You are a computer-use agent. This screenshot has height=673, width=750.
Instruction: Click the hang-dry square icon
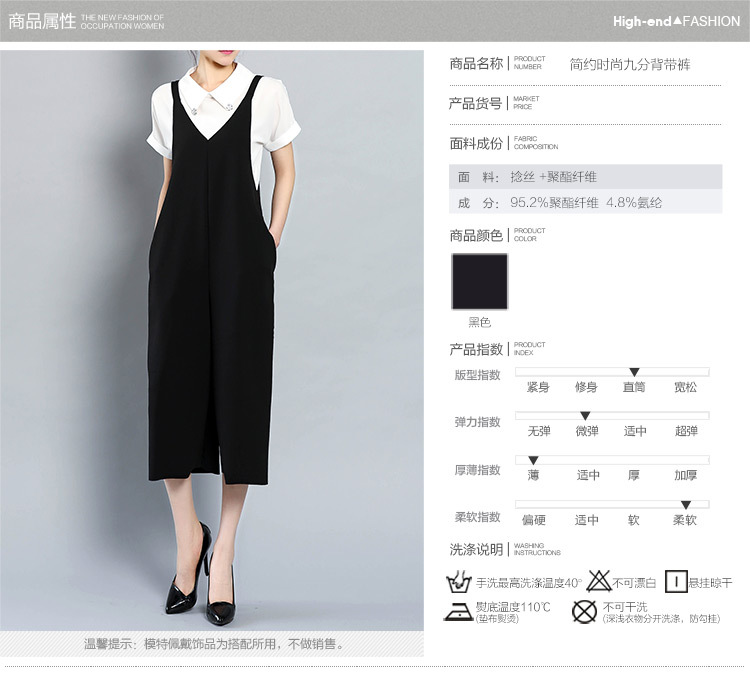(x=676, y=581)
